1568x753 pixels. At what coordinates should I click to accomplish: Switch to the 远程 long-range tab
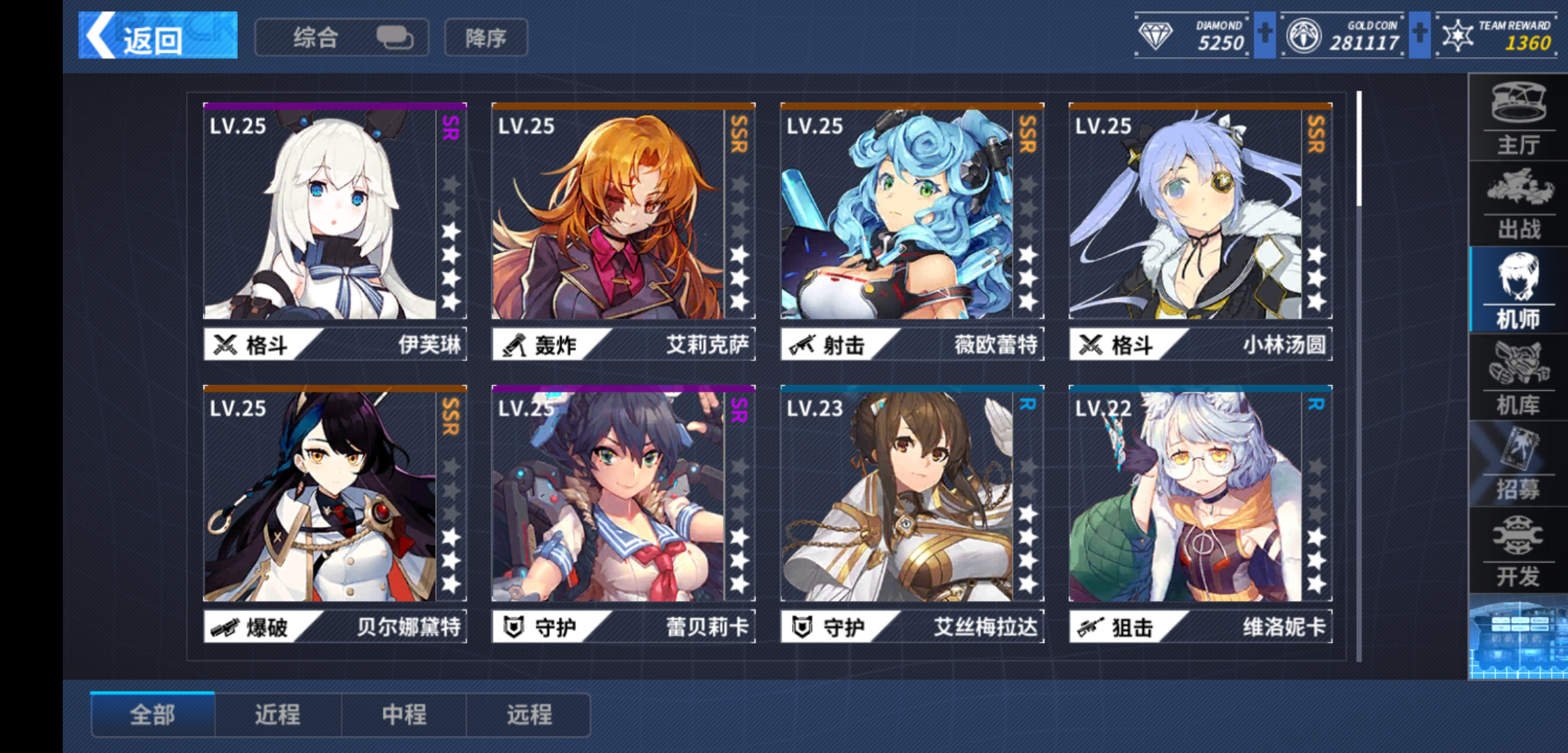coord(529,715)
